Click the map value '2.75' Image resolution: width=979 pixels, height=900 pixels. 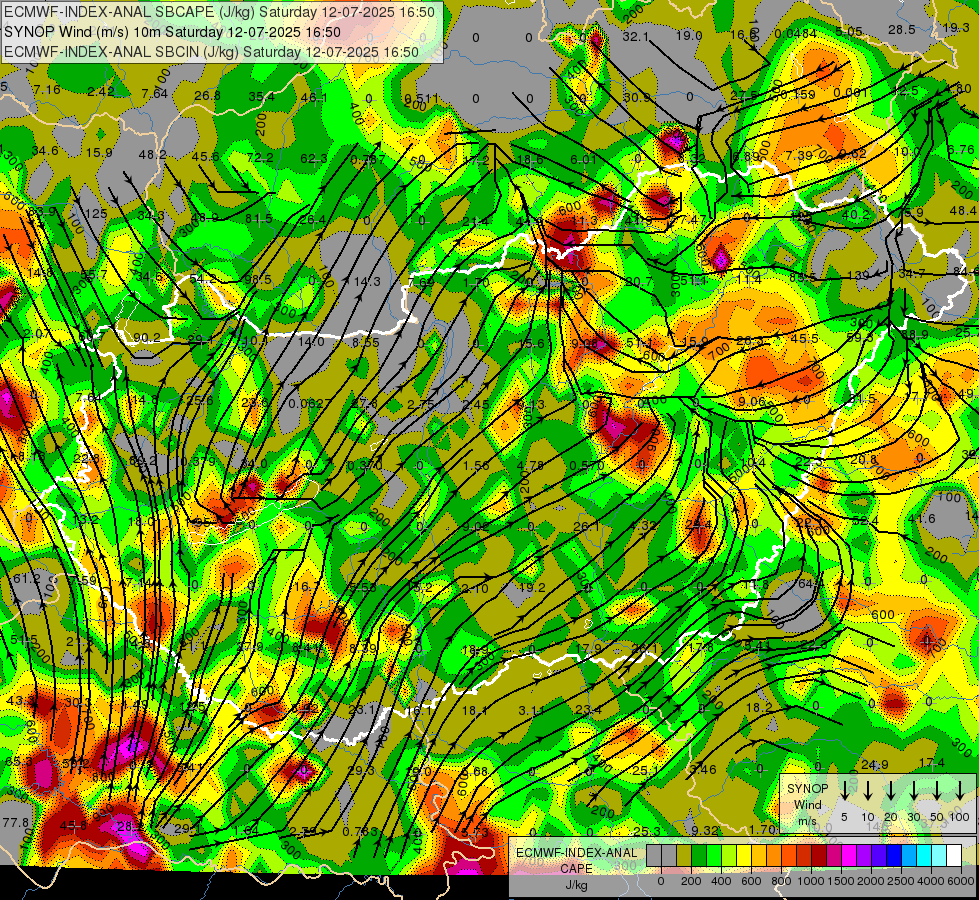[x=420, y=405]
